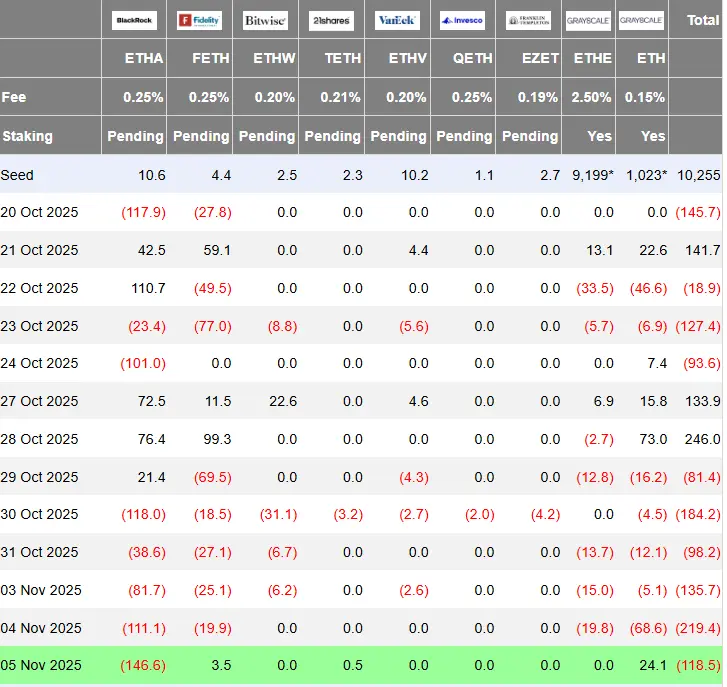Screen dimensions: 727x687
Task: Click the 21shares logo
Action: click(331, 20)
